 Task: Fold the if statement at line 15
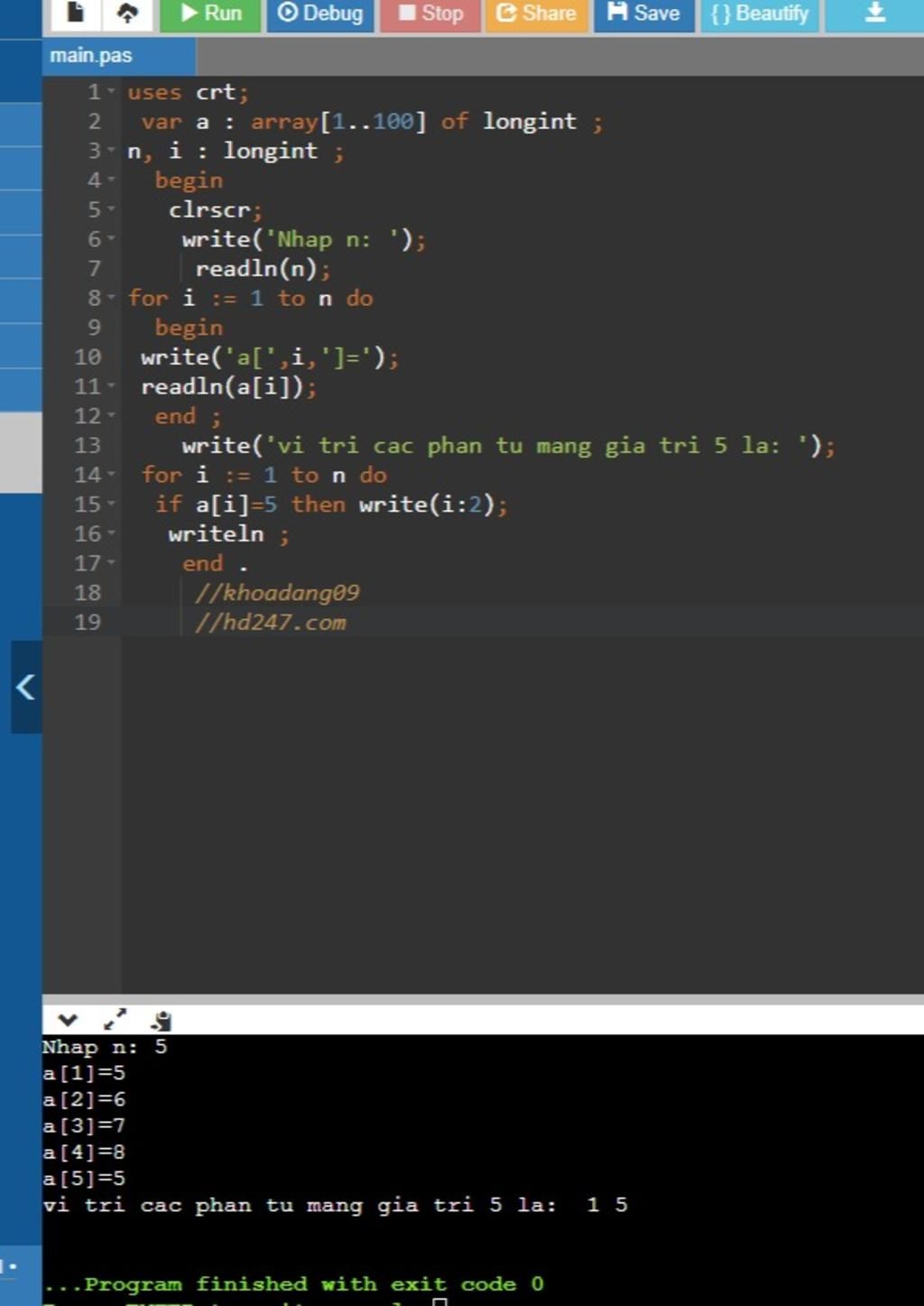[111, 505]
